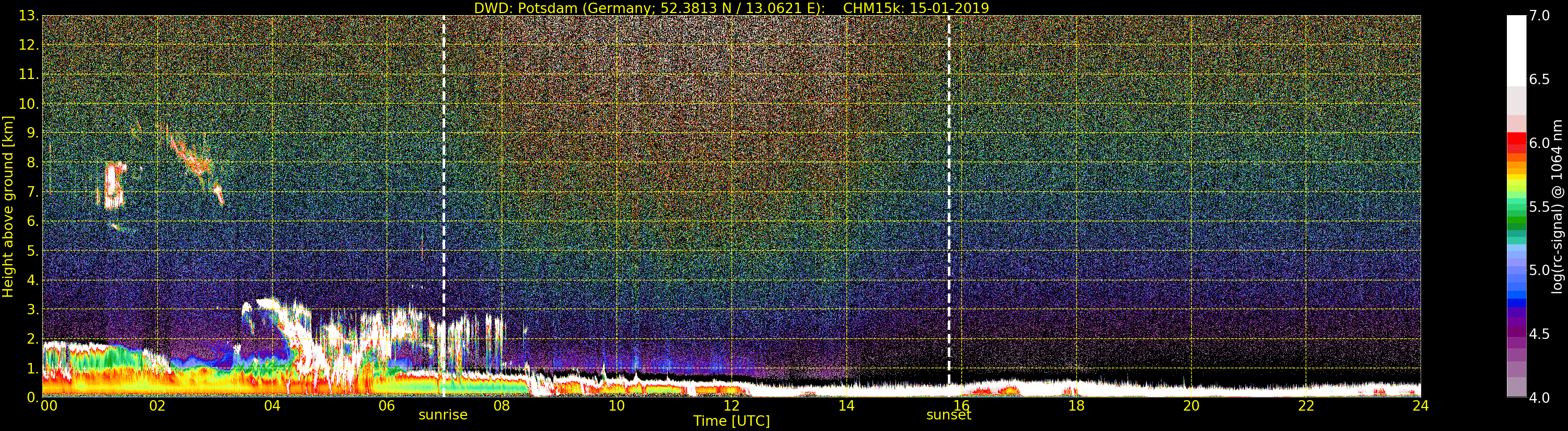Click the colorbar tick label '7.0'
Screen dimensions: 1568x431
point(1539,16)
